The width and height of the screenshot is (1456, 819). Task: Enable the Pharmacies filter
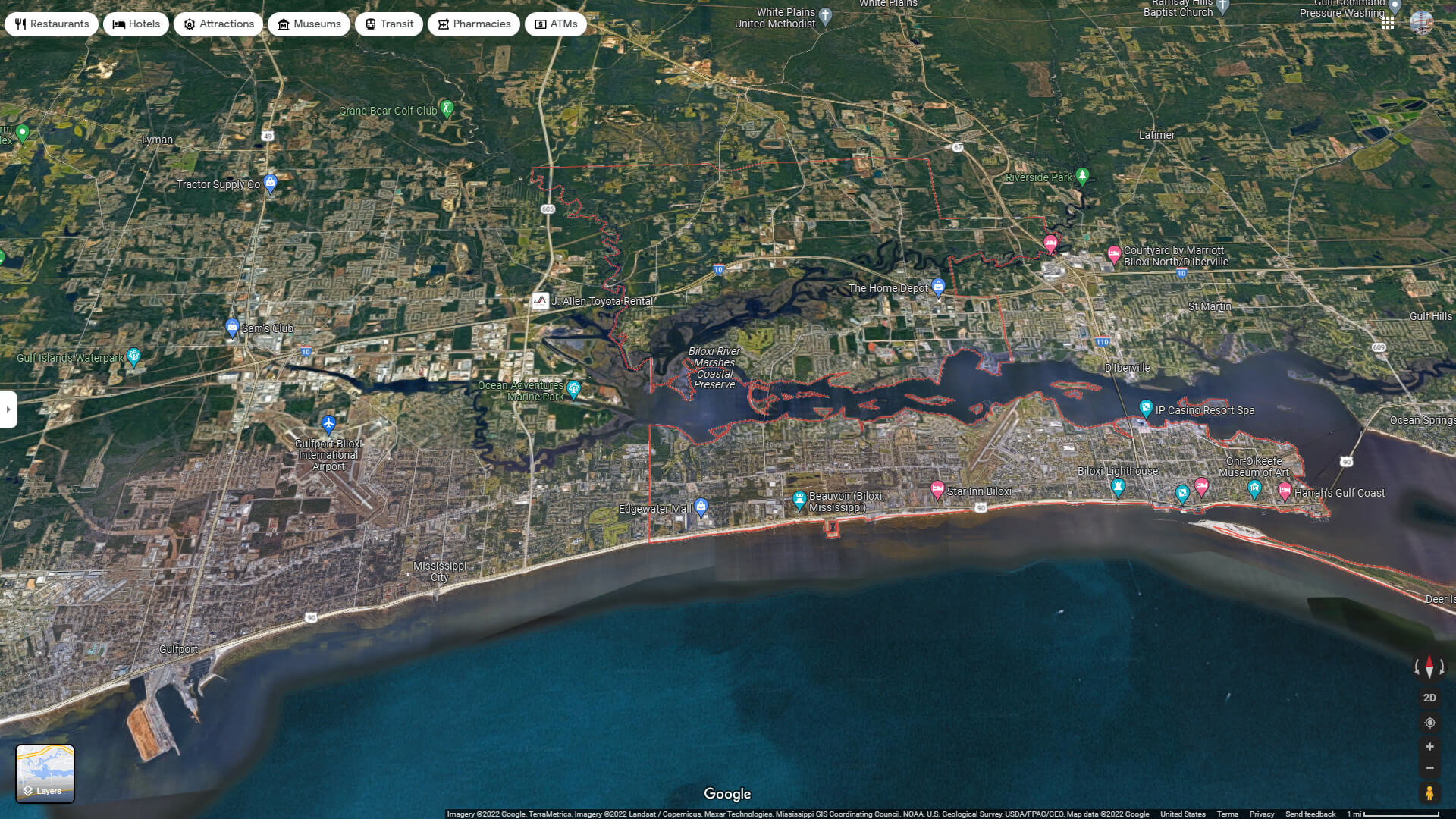[x=473, y=24]
